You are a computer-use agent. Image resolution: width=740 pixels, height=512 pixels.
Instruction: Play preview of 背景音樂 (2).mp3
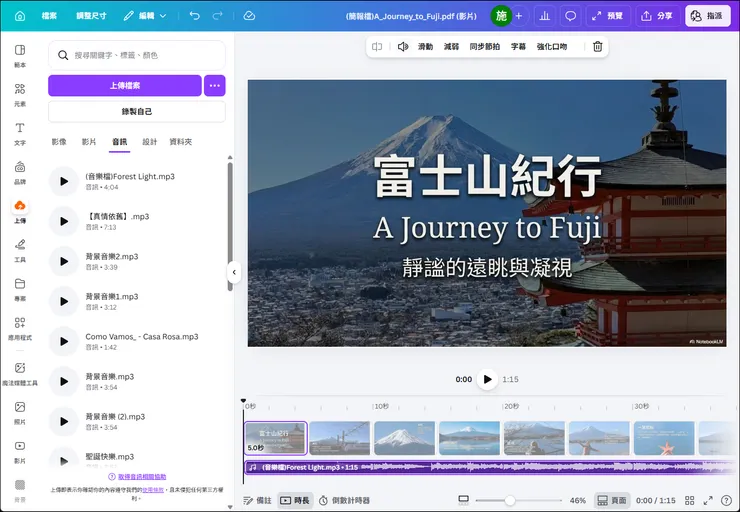click(x=64, y=421)
